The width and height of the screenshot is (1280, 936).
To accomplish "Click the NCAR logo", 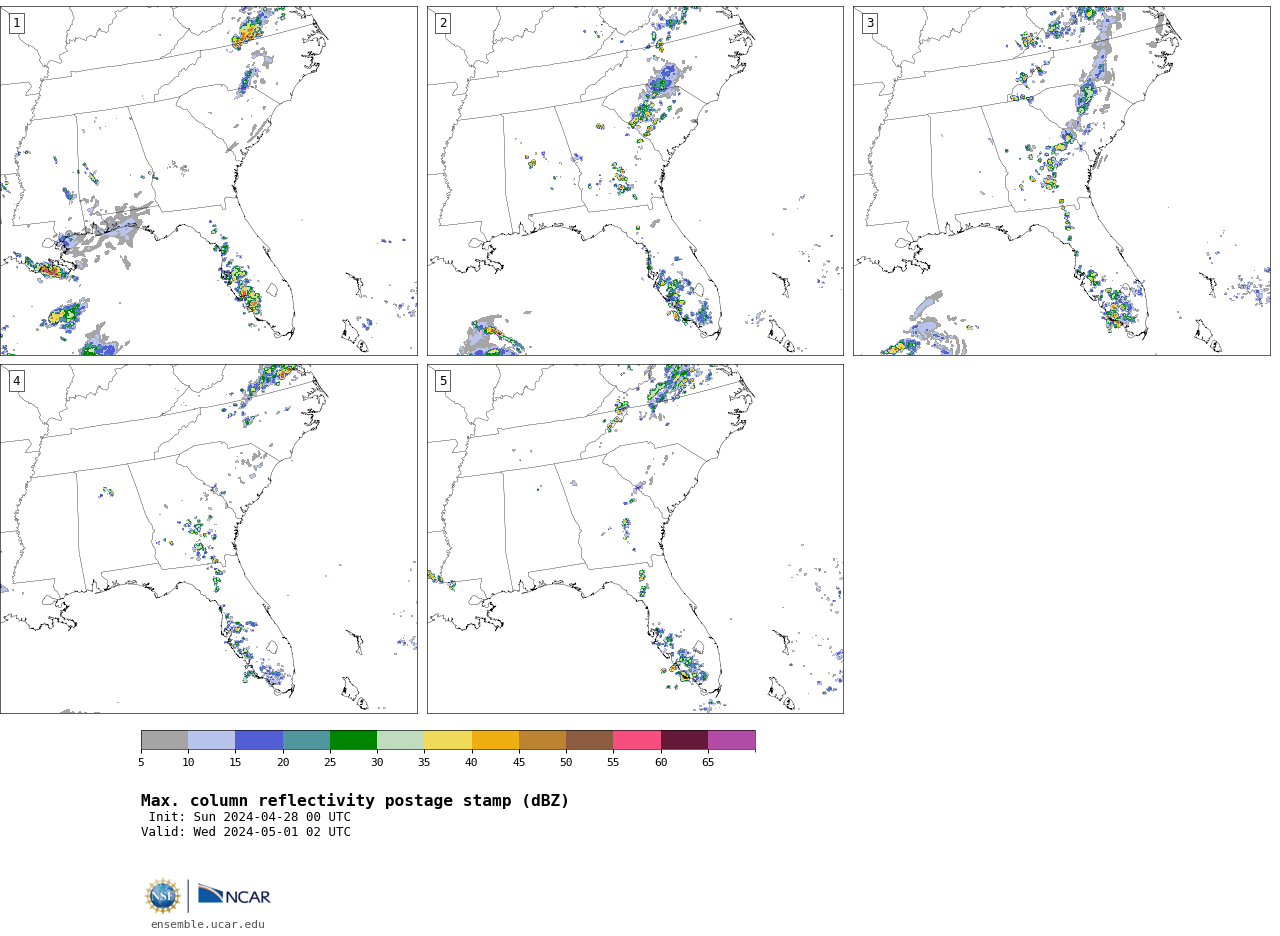I will pyautogui.click(x=234, y=895).
